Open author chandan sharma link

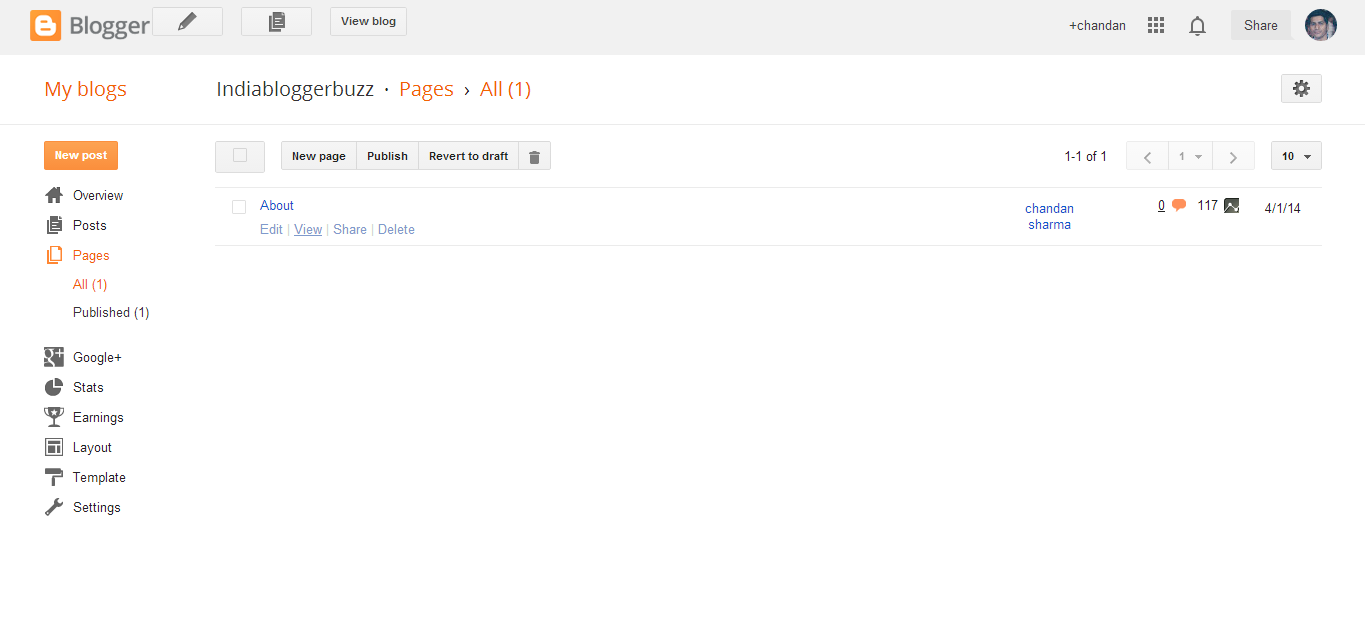pyautogui.click(x=1049, y=216)
